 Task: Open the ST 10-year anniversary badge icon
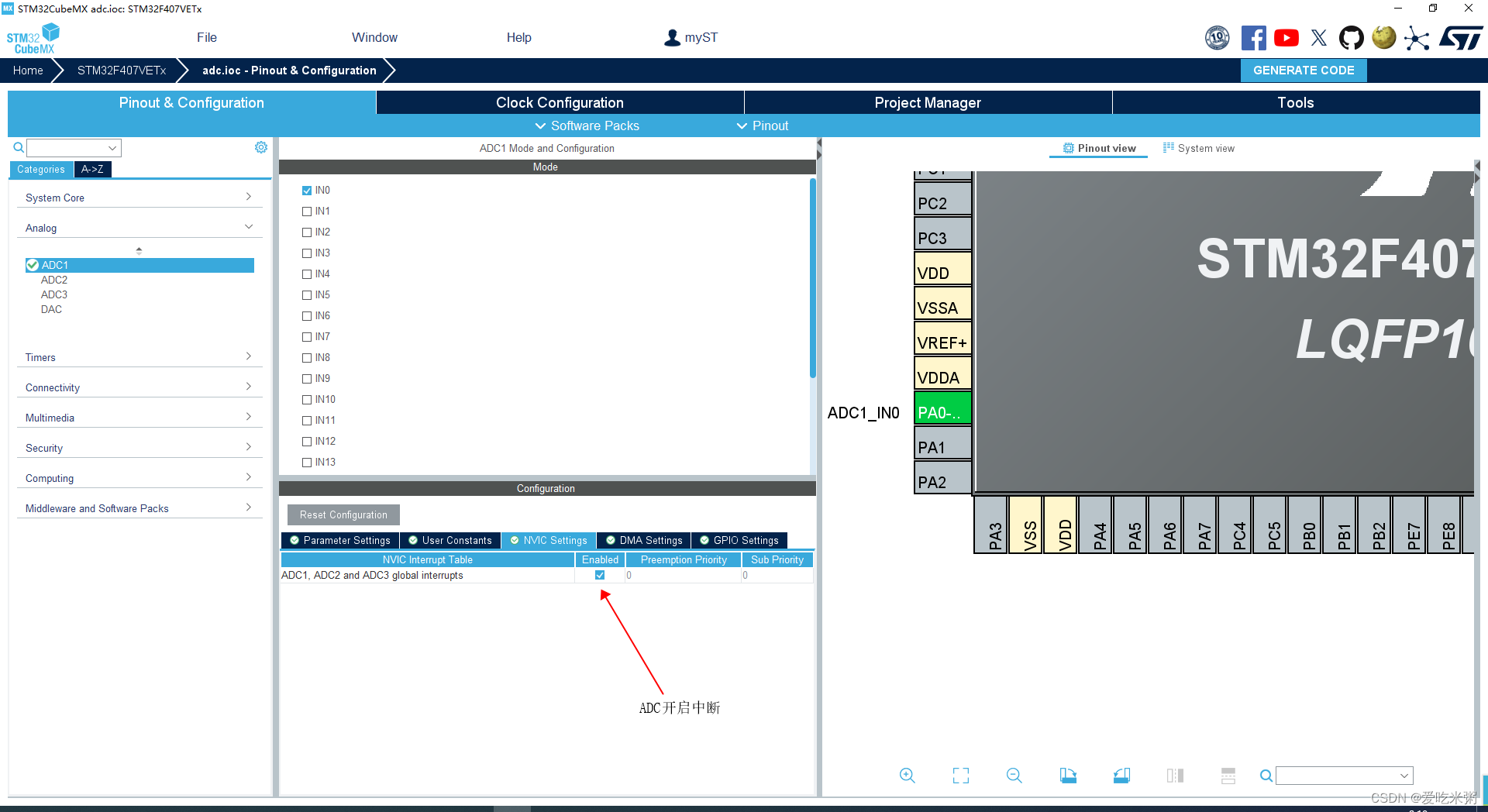click(1218, 37)
